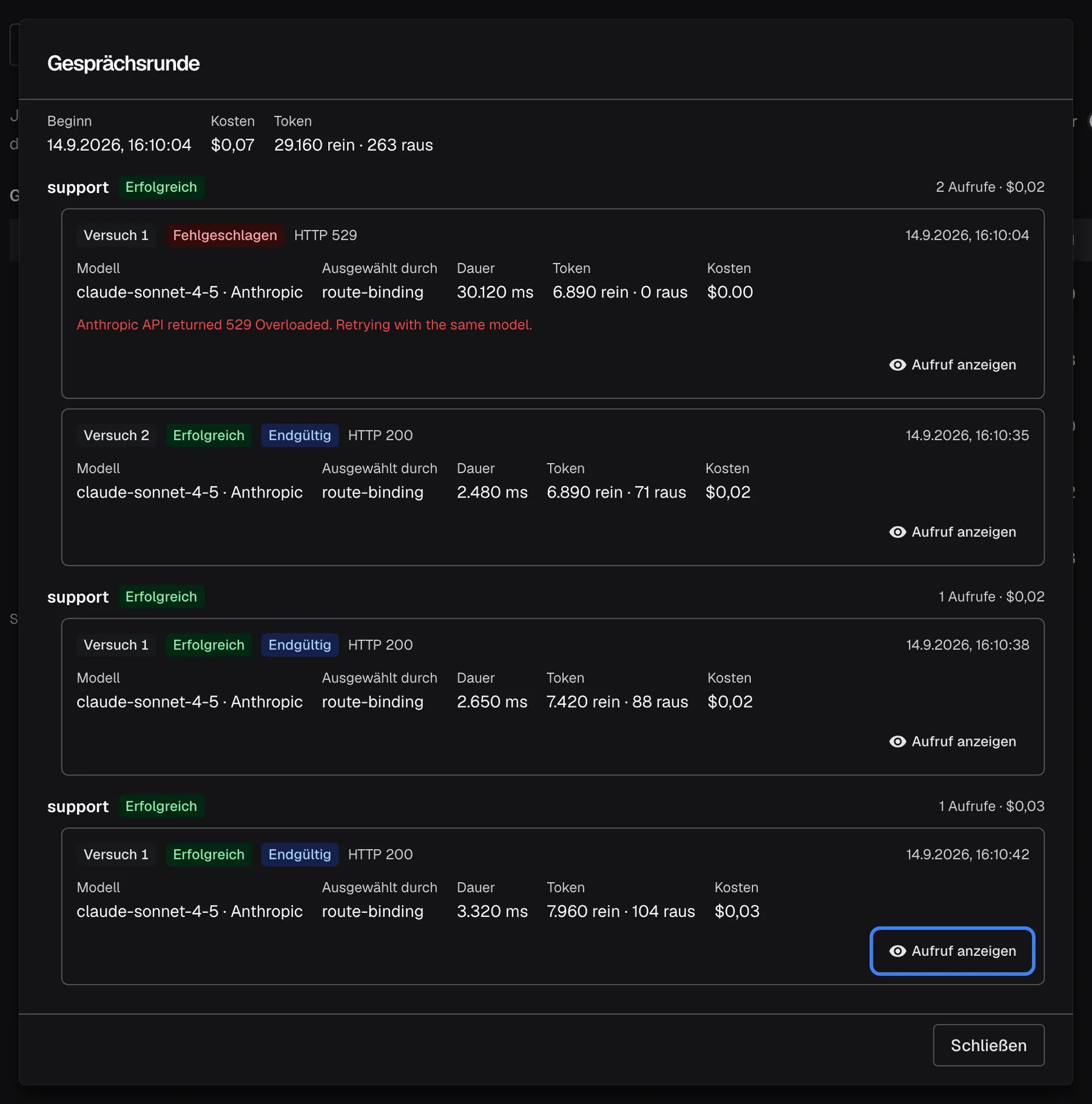Click eye icon in failed Versuch 1 card

(897, 365)
